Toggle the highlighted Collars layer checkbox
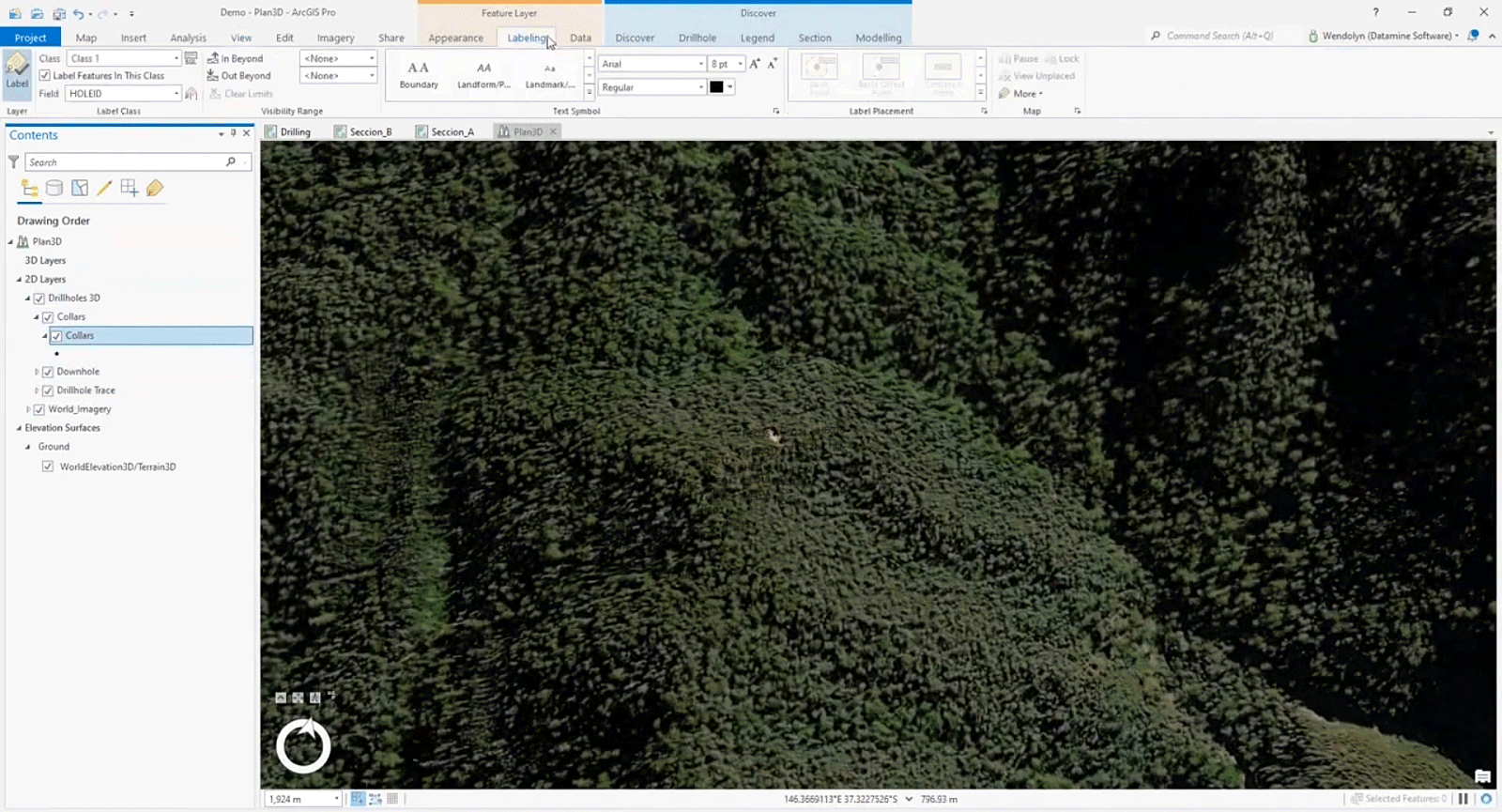Image resolution: width=1502 pixels, height=812 pixels. point(56,336)
